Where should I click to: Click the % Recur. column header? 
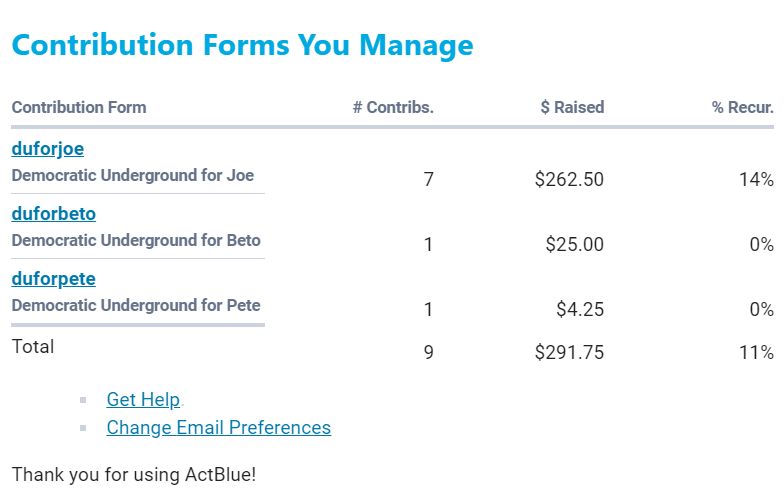click(x=742, y=107)
